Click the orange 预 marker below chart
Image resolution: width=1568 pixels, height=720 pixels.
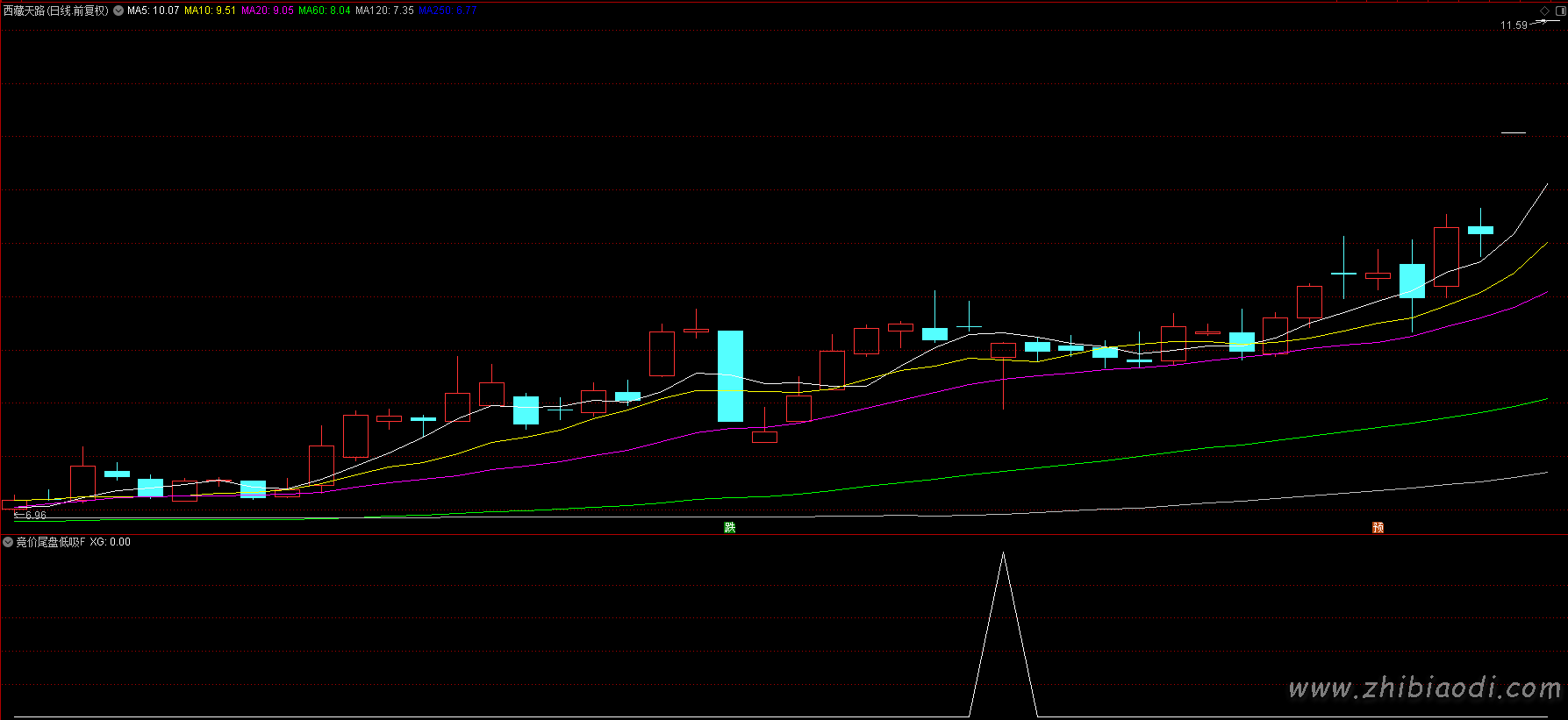click(x=1378, y=527)
